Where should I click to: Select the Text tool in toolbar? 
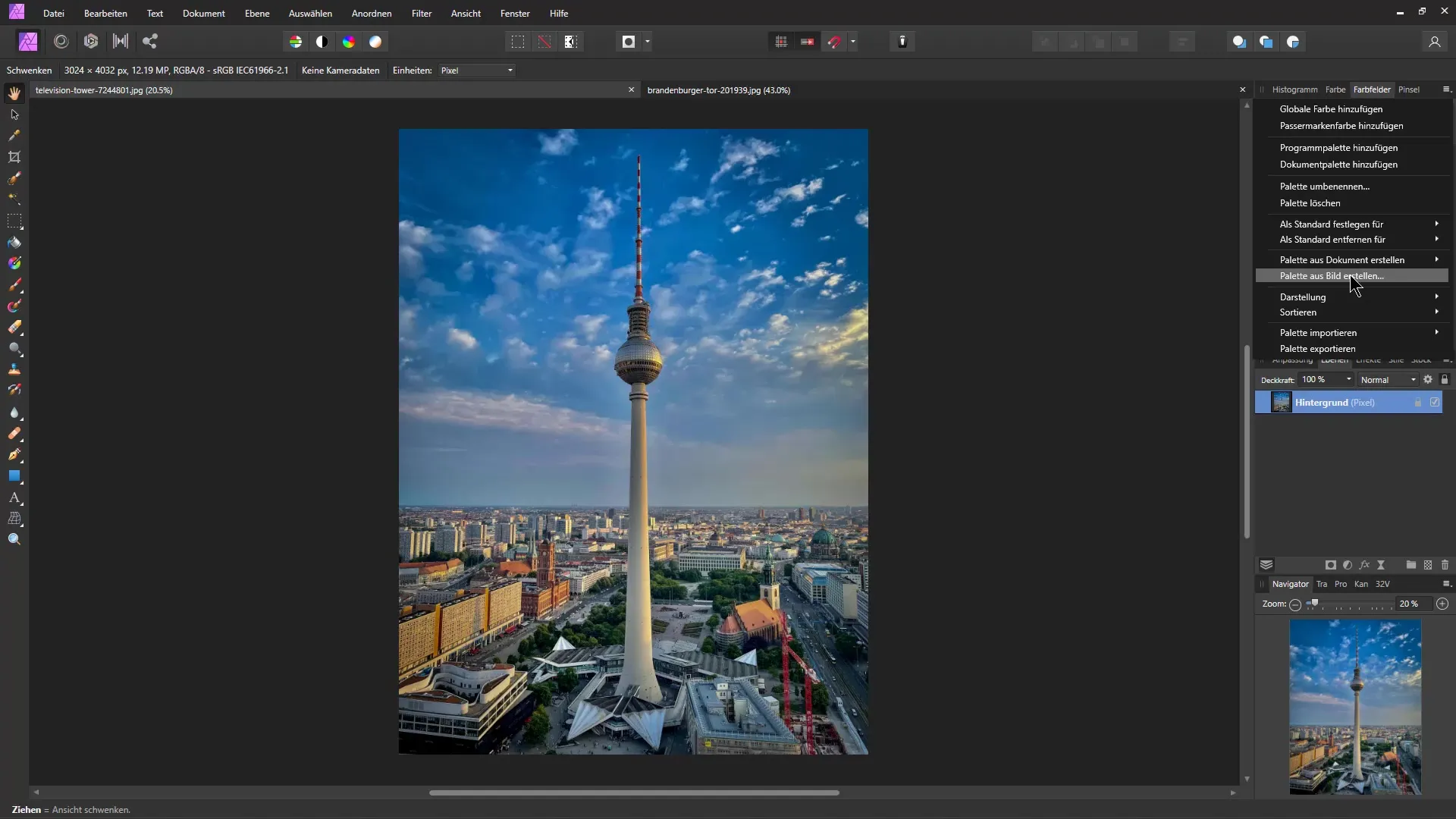(x=14, y=498)
